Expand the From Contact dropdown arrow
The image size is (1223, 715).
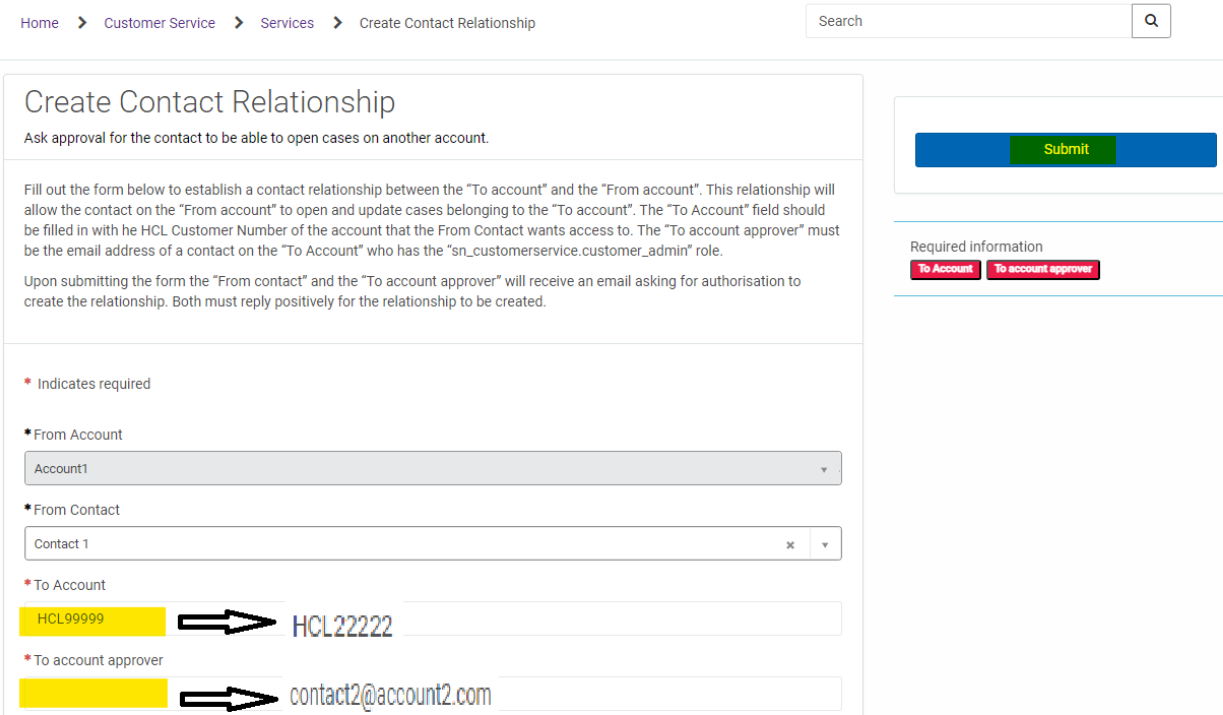click(x=825, y=545)
